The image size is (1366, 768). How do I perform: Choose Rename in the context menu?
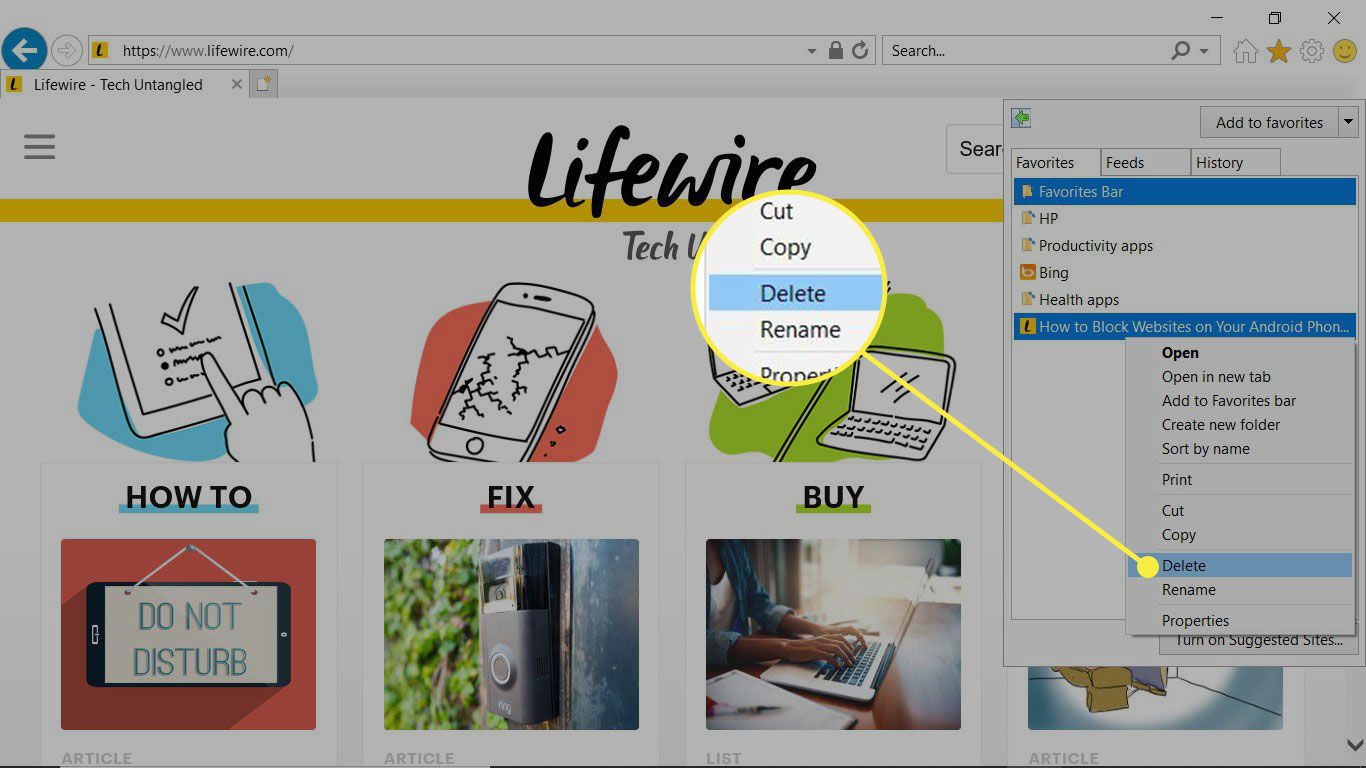[x=1240, y=589]
